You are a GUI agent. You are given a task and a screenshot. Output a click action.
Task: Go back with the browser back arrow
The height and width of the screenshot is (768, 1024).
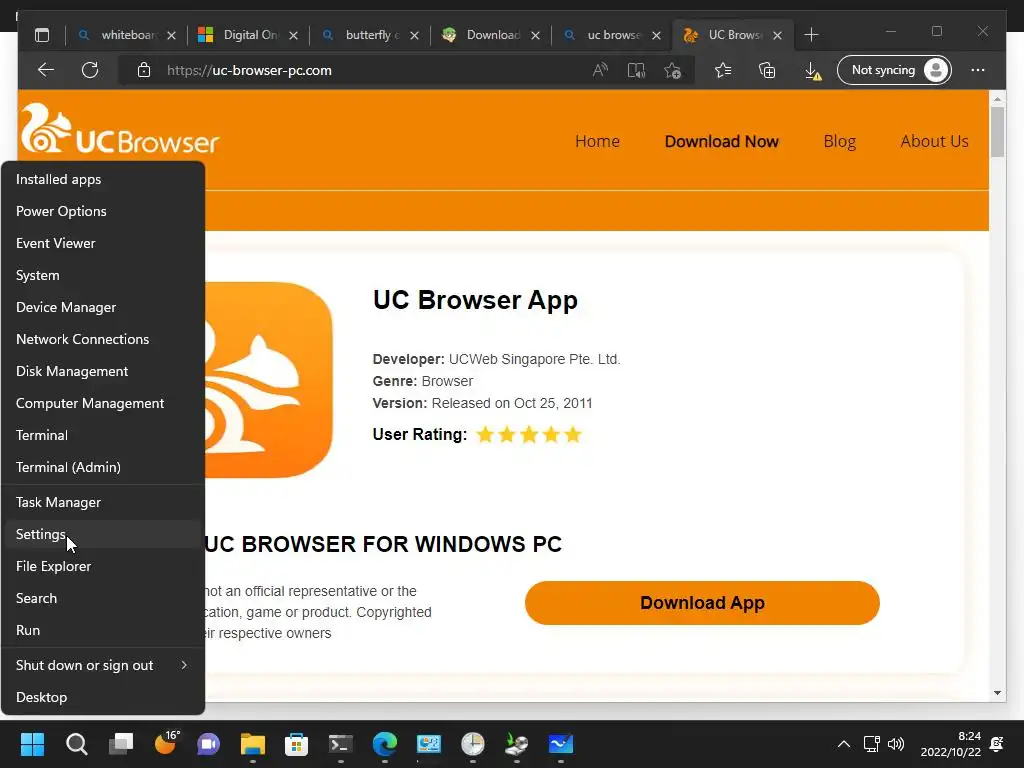click(46, 70)
